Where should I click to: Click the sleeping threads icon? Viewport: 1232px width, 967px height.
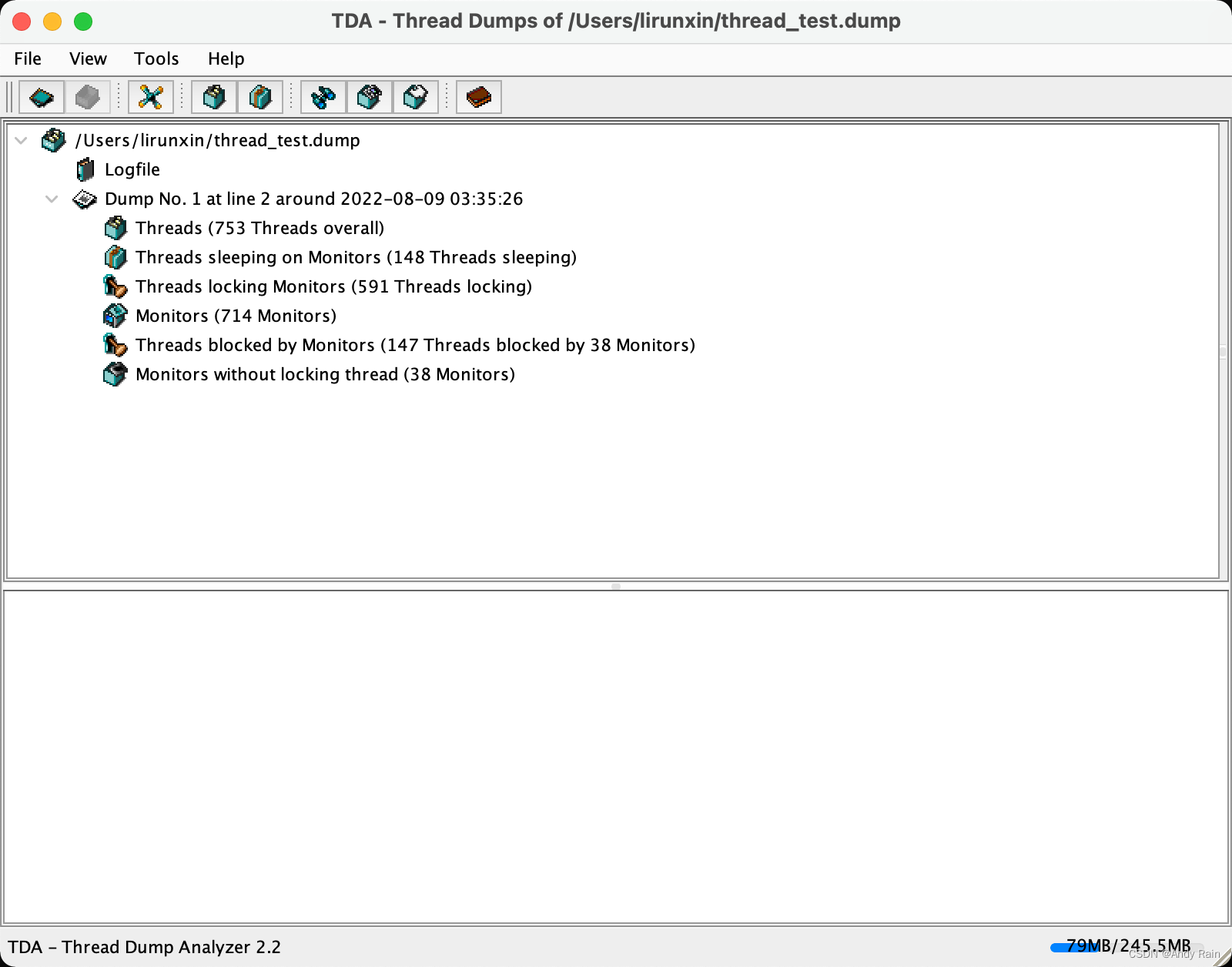coord(115,257)
